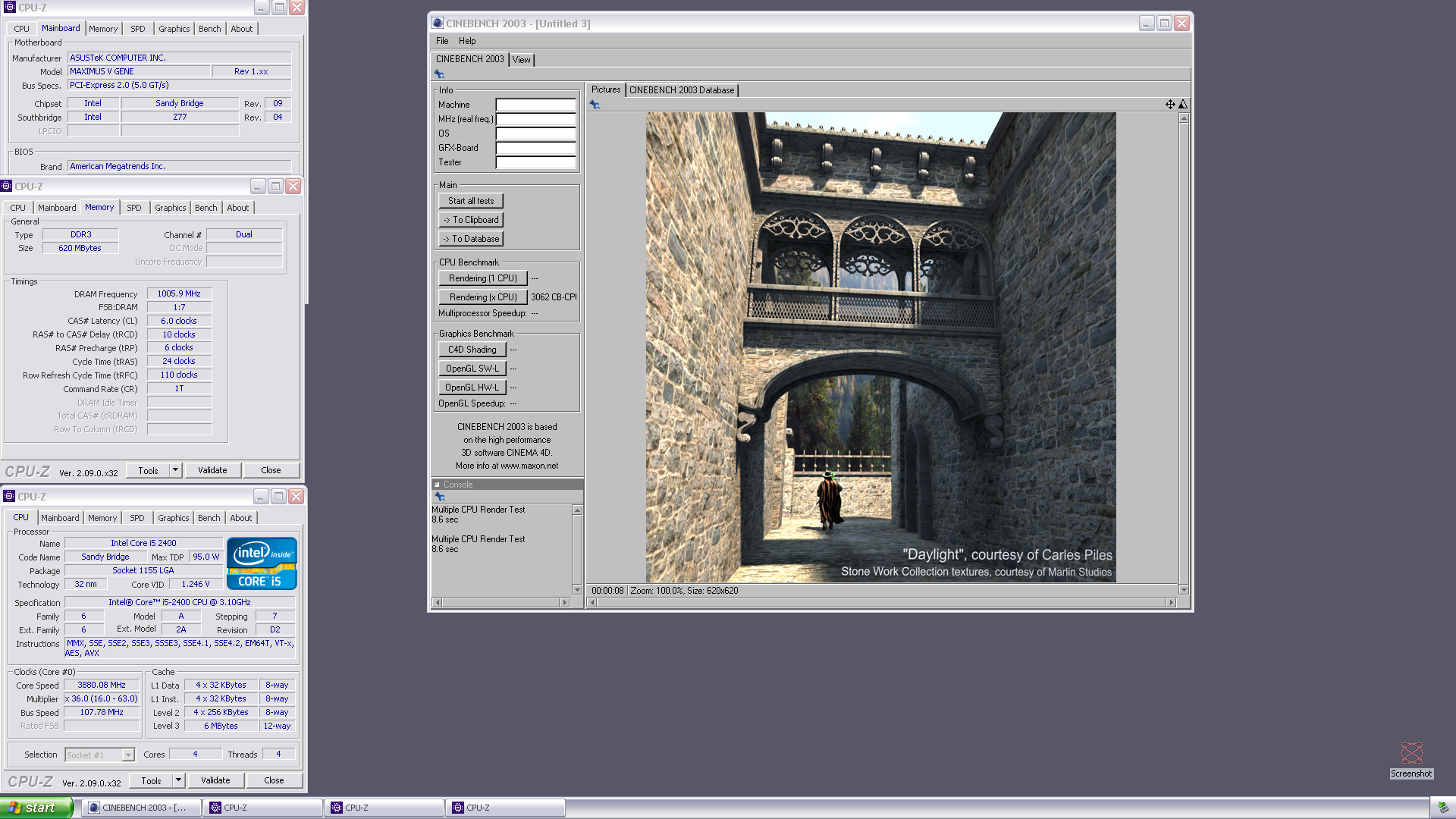Viewport: 1456px width, 819px height.
Task: Click the Intel Core i5 logo in CPU-Z
Action: point(262,563)
